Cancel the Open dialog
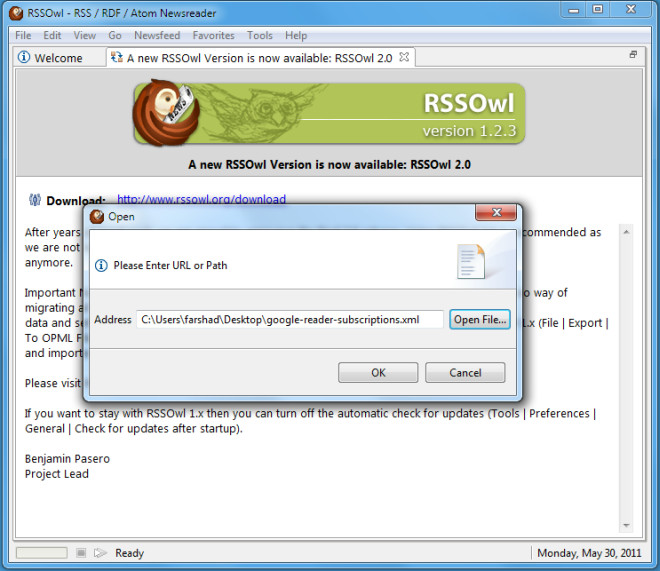Image resolution: width=660 pixels, height=571 pixels. tap(465, 373)
